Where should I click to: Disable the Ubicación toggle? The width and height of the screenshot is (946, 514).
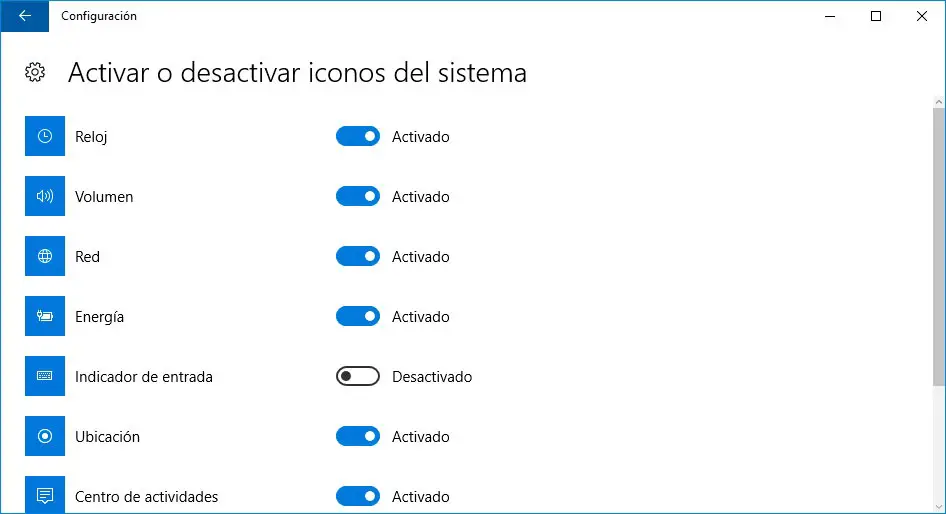click(358, 437)
